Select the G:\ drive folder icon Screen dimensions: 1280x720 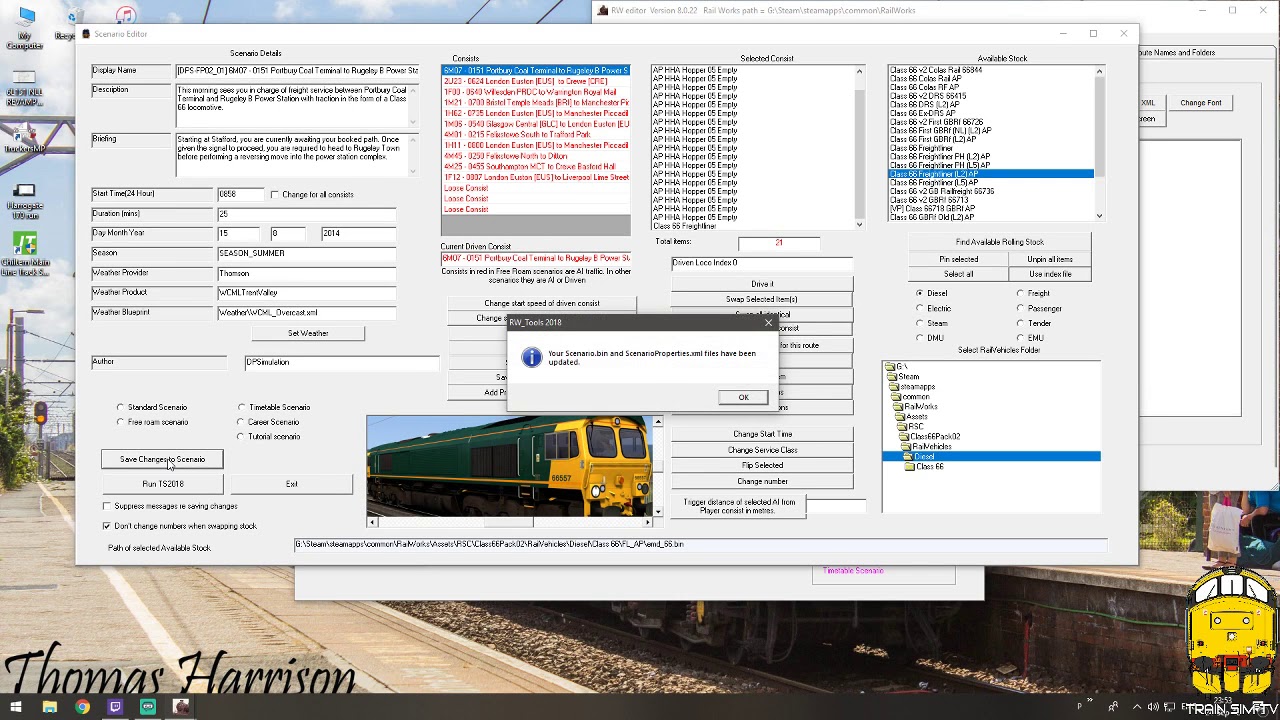[x=892, y=367]
